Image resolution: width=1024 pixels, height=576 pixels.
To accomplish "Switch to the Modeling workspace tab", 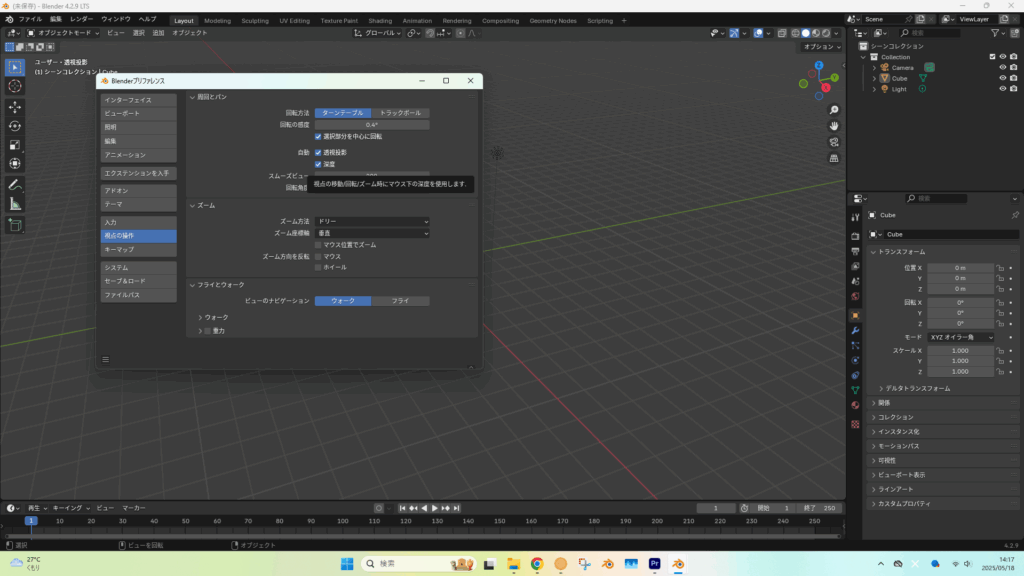I will 217,20.
